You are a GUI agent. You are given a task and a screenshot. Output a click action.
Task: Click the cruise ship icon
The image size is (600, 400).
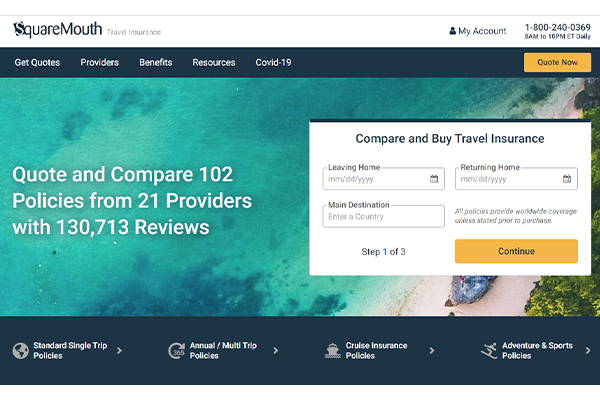tap(333, 350)
